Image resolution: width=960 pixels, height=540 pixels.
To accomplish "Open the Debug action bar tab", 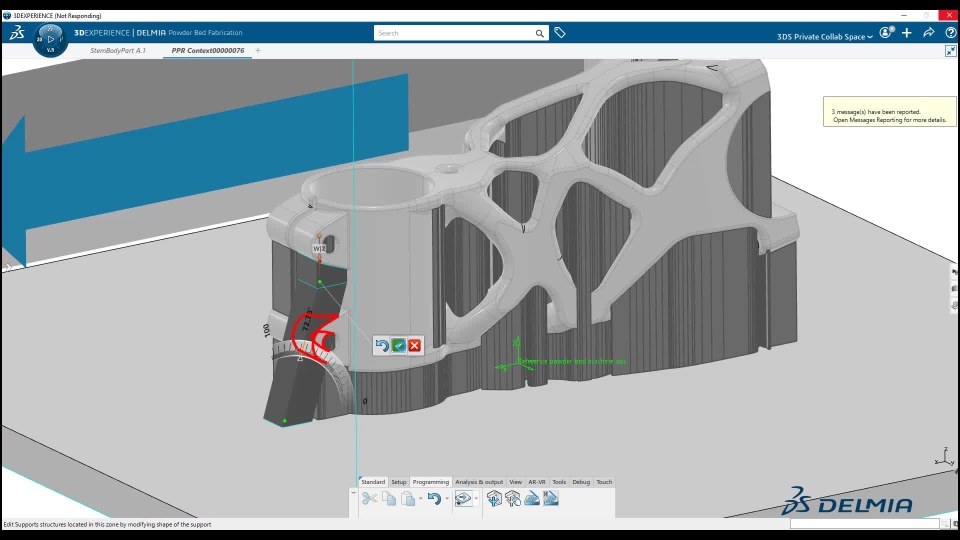I will (x=581, y=482).
